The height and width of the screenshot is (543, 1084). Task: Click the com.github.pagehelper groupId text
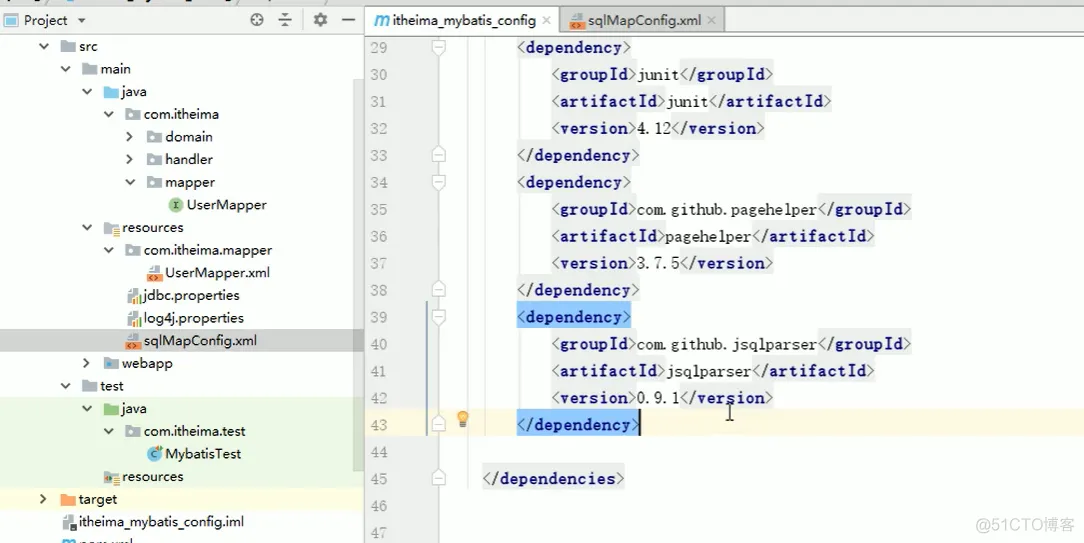pos(726,209)
